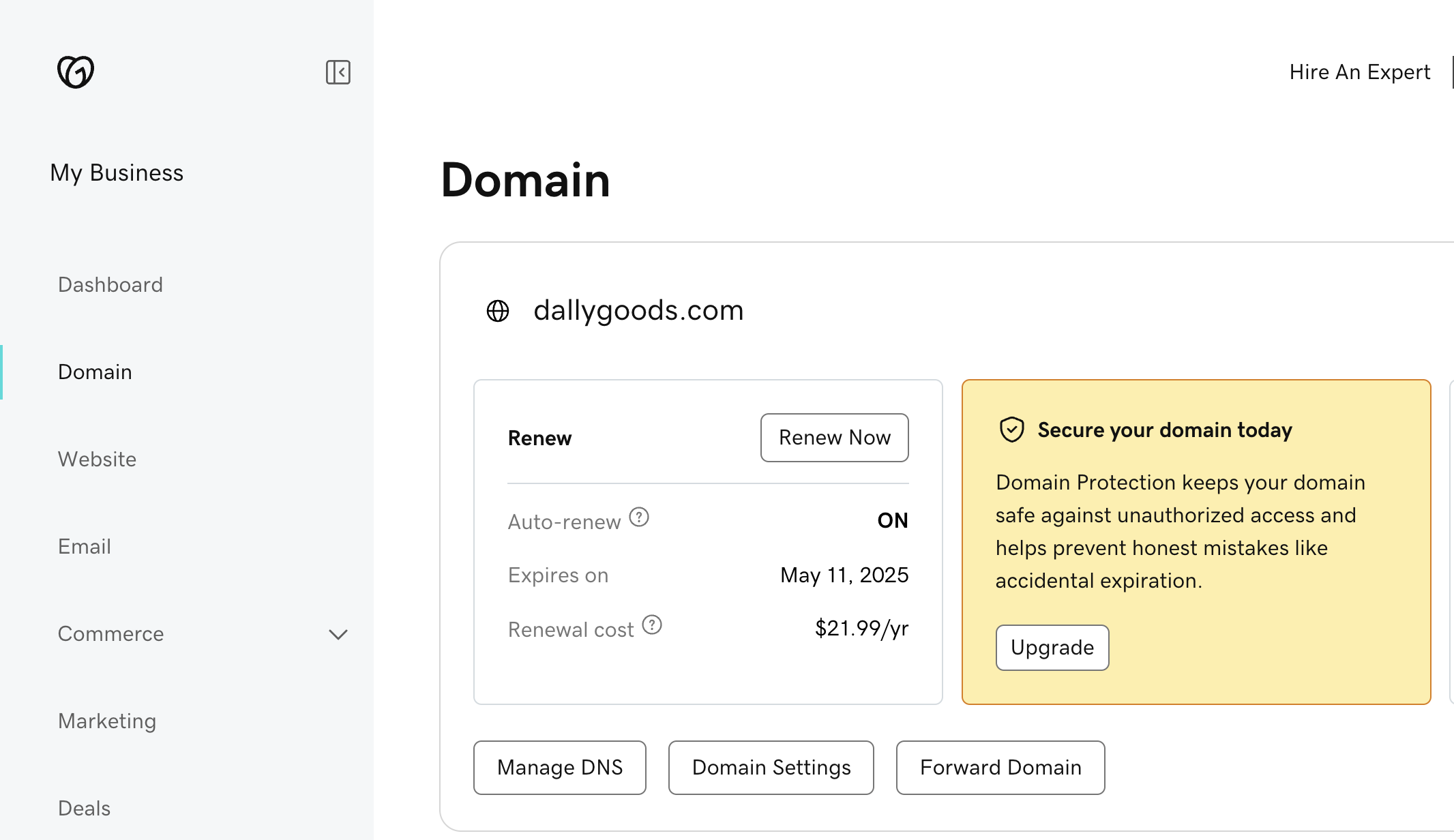The image size is (1454, 840).
Task: Open Manage DNS
Action: click(x=559, y=767)
